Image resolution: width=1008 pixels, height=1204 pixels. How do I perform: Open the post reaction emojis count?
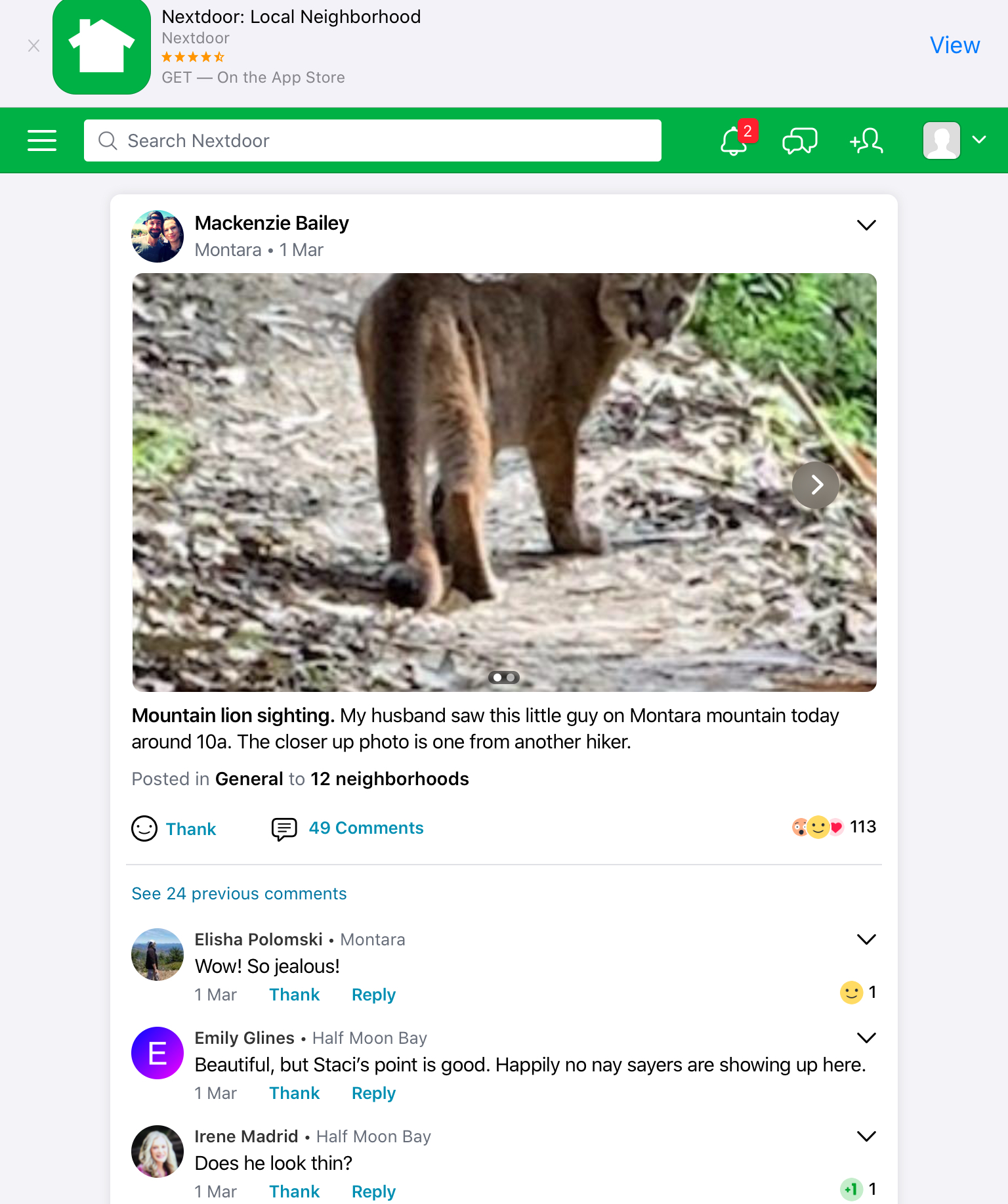pos(833,827)
